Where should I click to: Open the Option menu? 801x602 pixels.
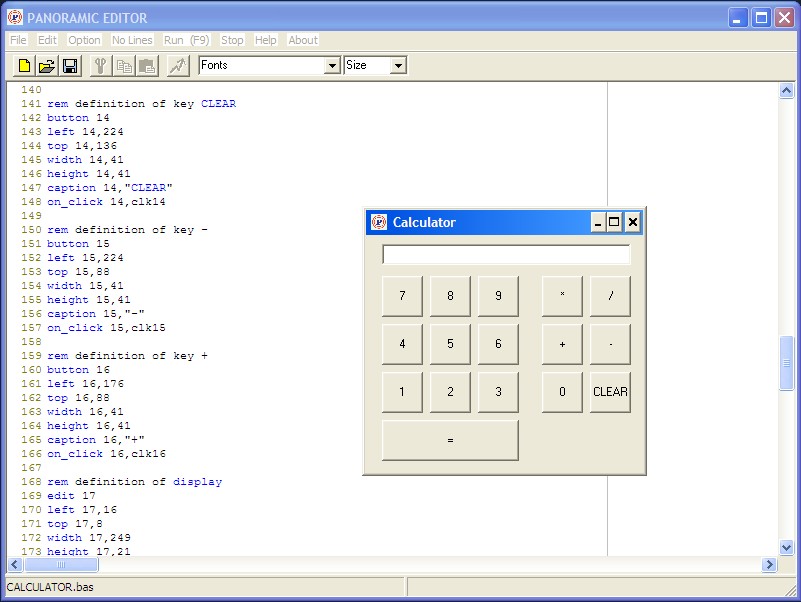coord(84,40)
